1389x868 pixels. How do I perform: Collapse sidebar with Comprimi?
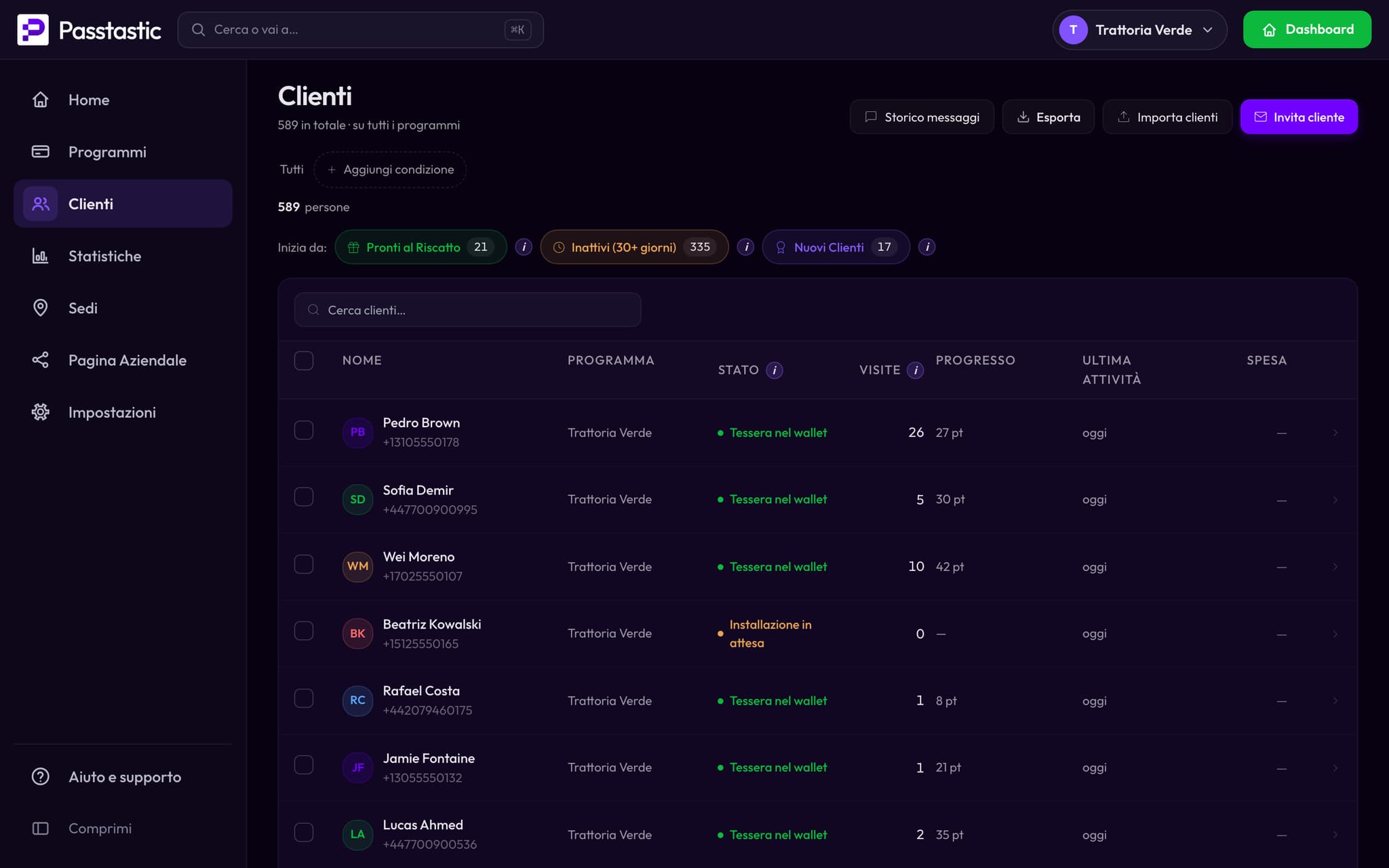tap(123, 829)
